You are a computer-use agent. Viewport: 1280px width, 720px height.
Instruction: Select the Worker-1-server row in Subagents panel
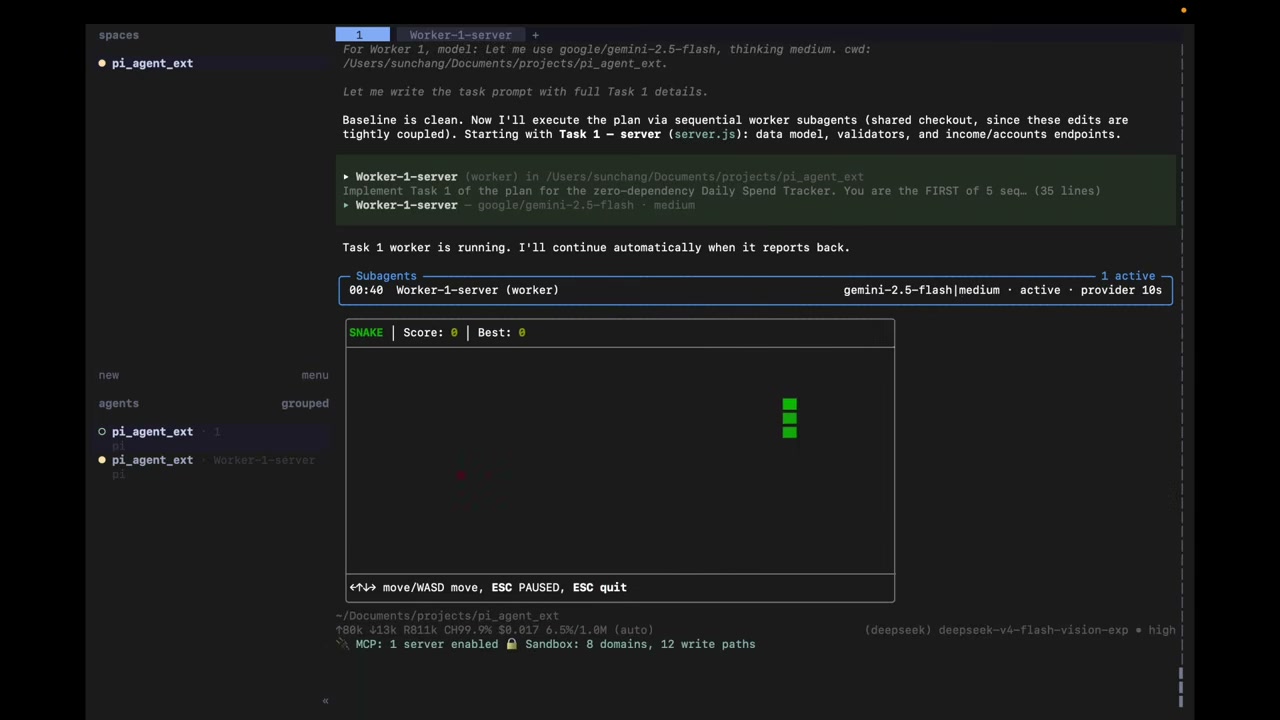pyautogui.click(x=755, y=290)
